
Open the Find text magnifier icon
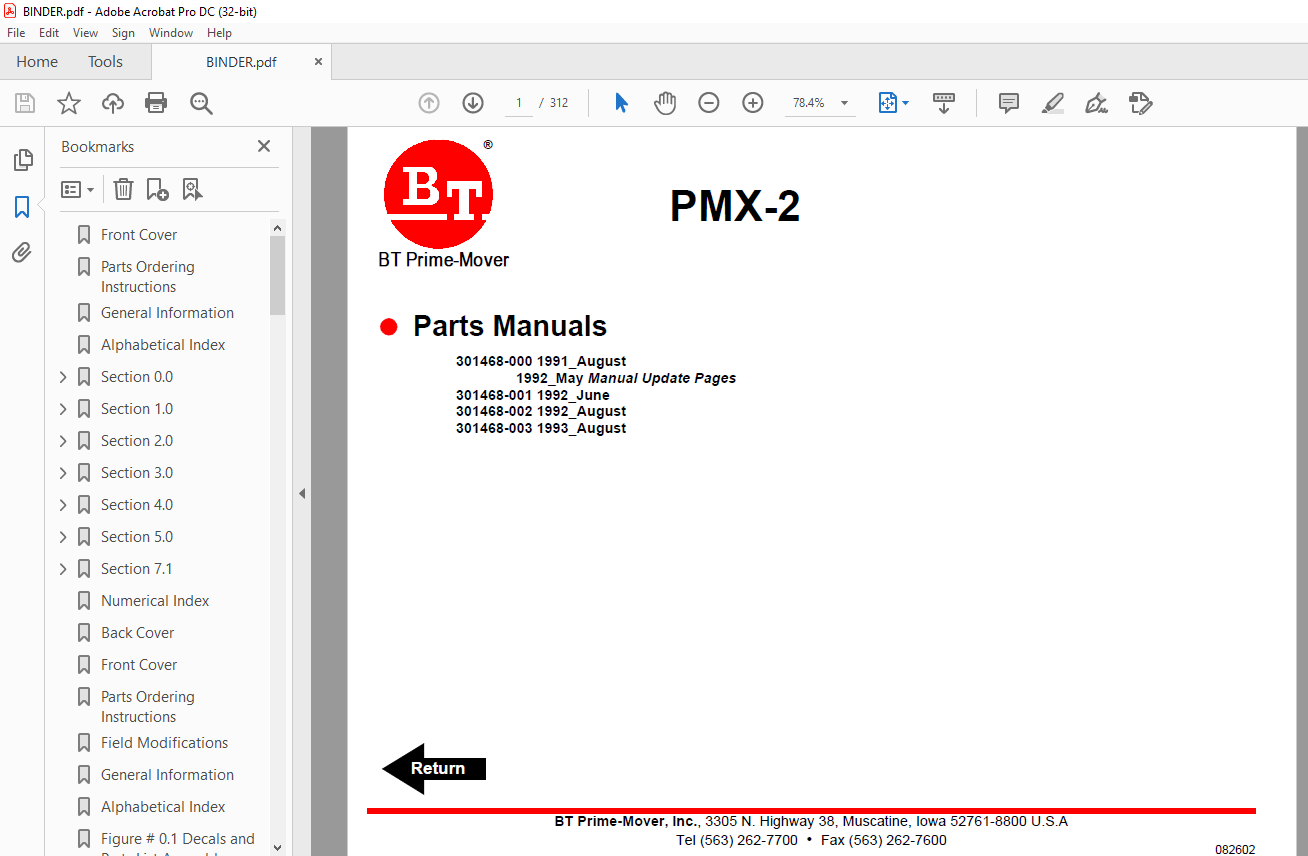201,103
